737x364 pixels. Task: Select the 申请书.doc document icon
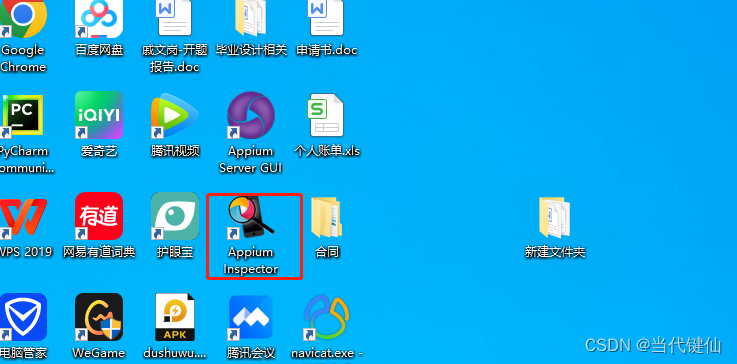(326, 18)
